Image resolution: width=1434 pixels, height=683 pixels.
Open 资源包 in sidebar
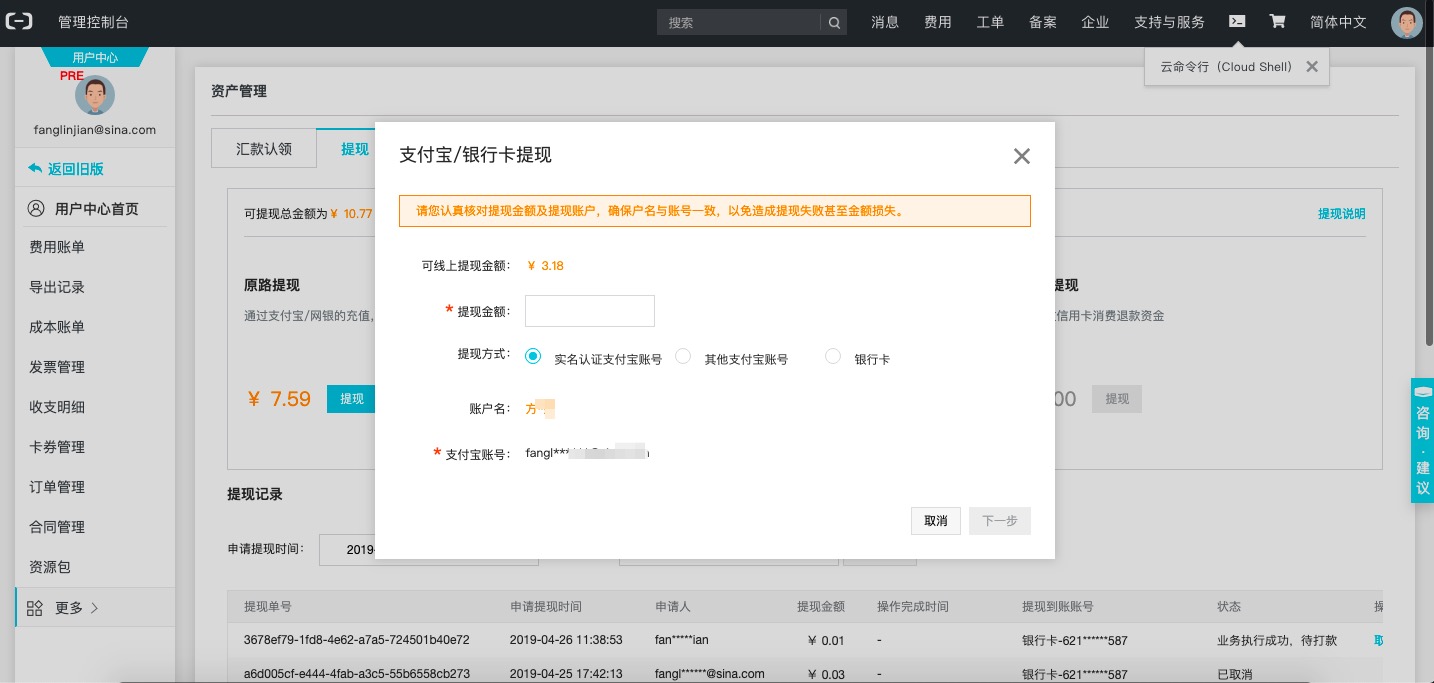click(x=50, y=567)
